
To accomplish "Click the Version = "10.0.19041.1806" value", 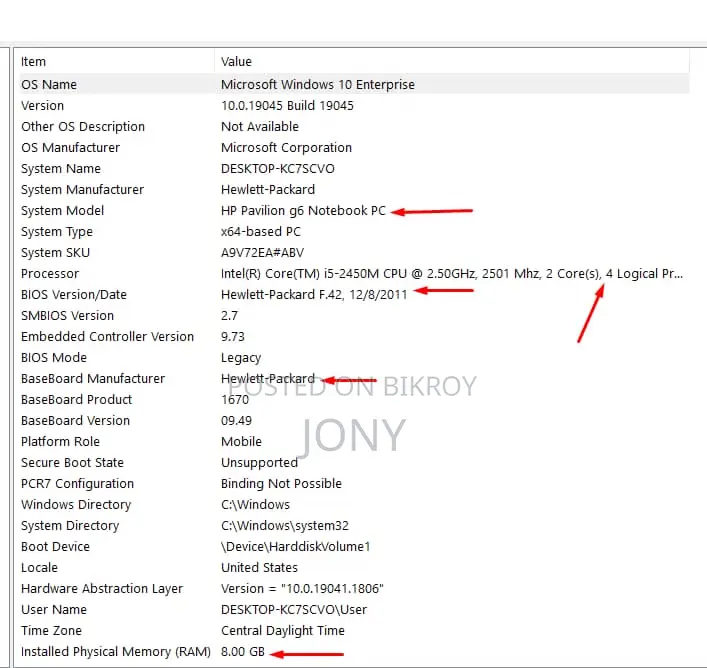I will pyautogui.click(x=303, y=589).
